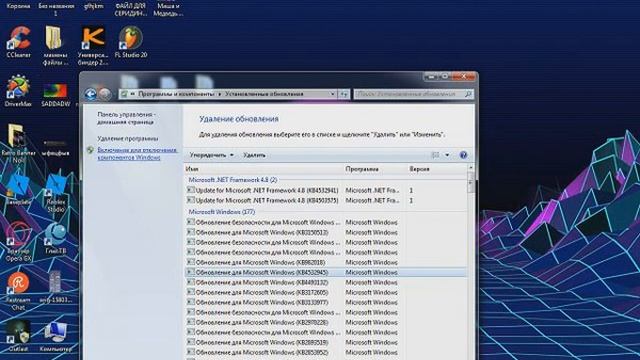Select the gfhjkm desktop item
The height and width of the screenshot is (360, 640).
click(x=93, y=6)
